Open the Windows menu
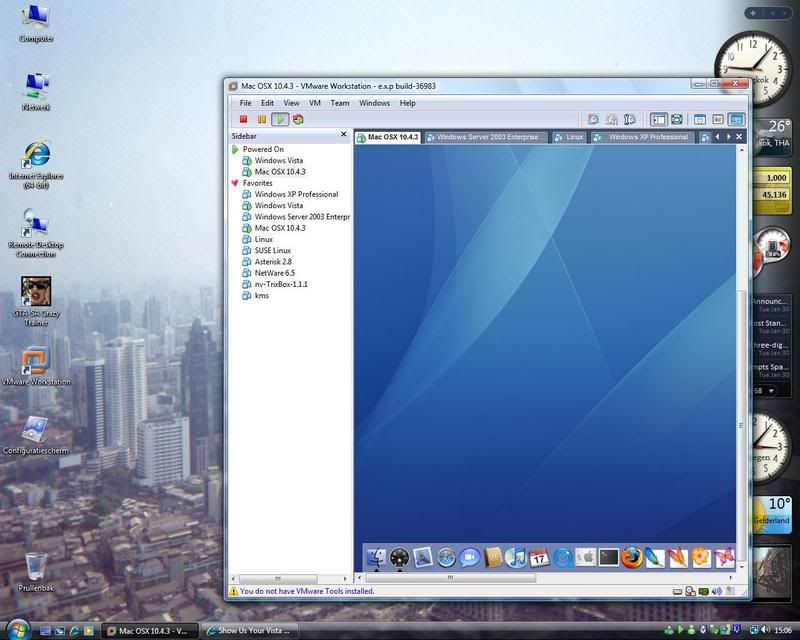This screenshot has height=640, width=800. (374, 103)
